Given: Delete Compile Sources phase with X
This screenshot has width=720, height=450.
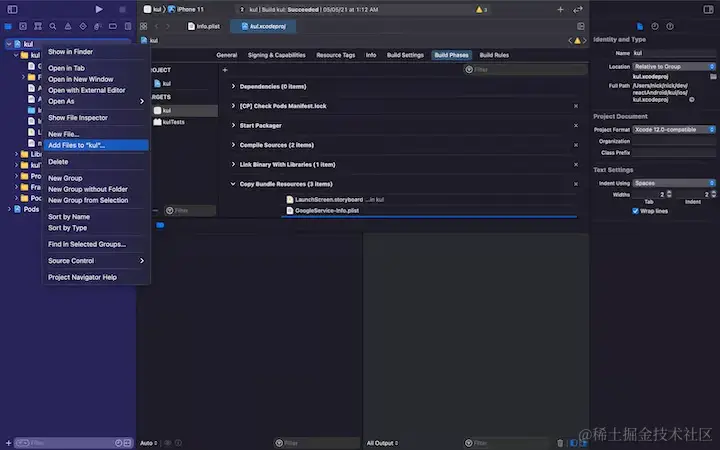Looking at the screenshot, I should 576,145.
